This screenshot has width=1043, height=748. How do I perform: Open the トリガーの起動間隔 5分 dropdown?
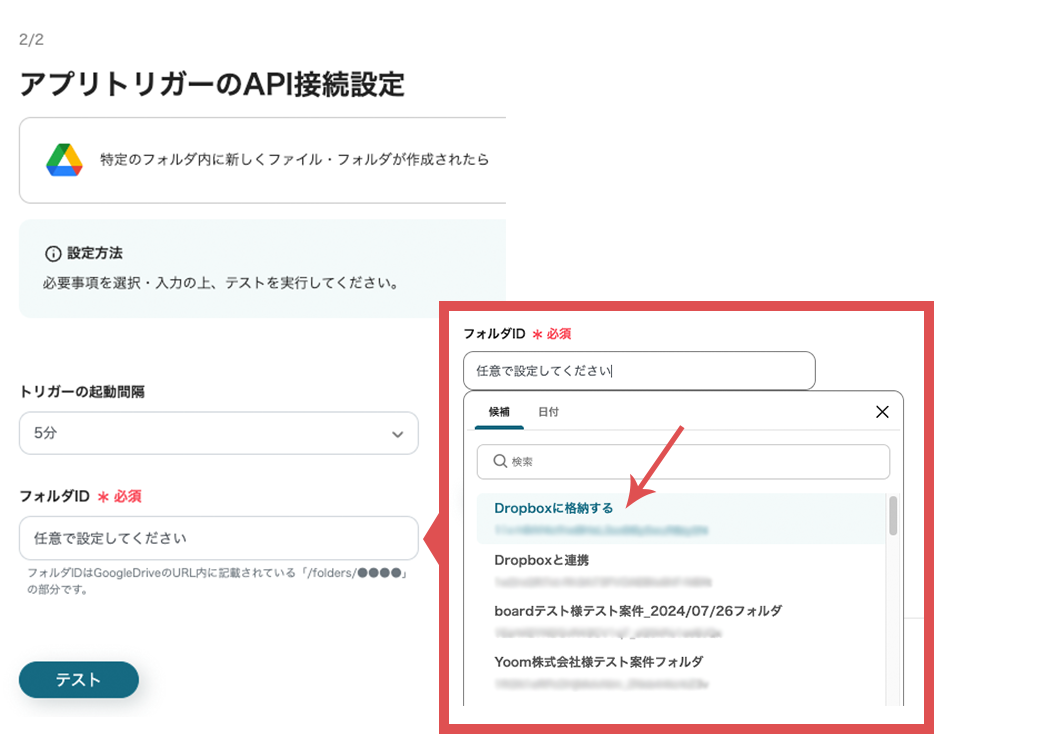[219, 434]
